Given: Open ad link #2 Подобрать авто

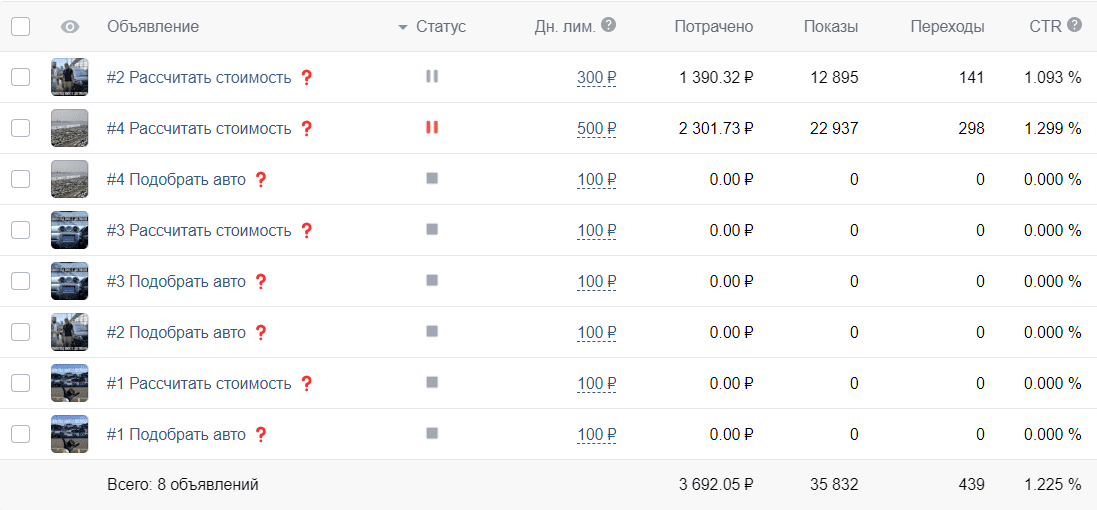Looking at the screenshot, I should [x=176, y=332].
